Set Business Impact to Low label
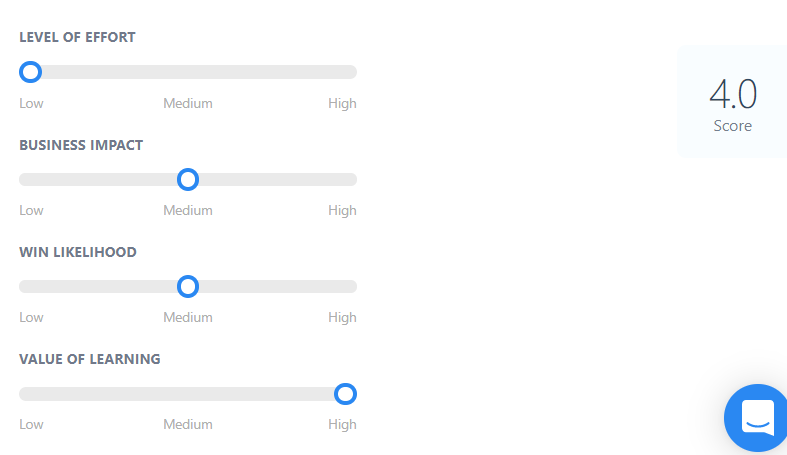 31,210
